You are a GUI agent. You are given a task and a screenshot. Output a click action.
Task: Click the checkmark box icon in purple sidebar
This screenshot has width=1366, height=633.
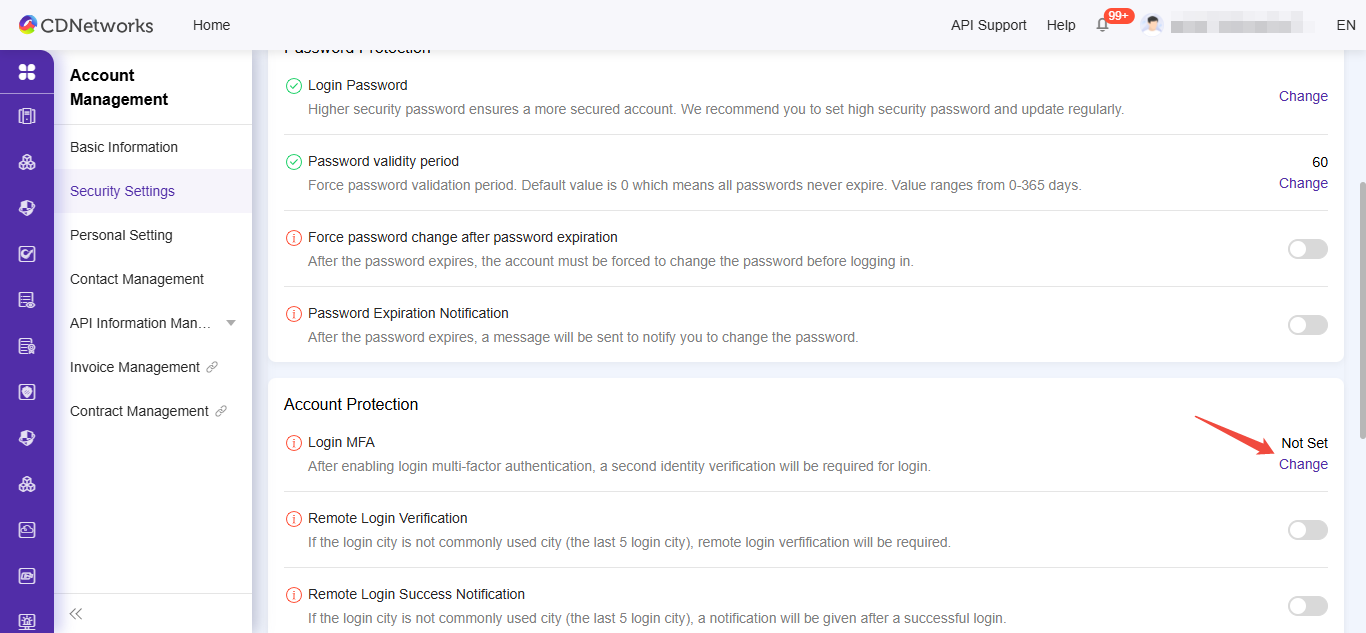pyautogui.click(x=27, y=254)
